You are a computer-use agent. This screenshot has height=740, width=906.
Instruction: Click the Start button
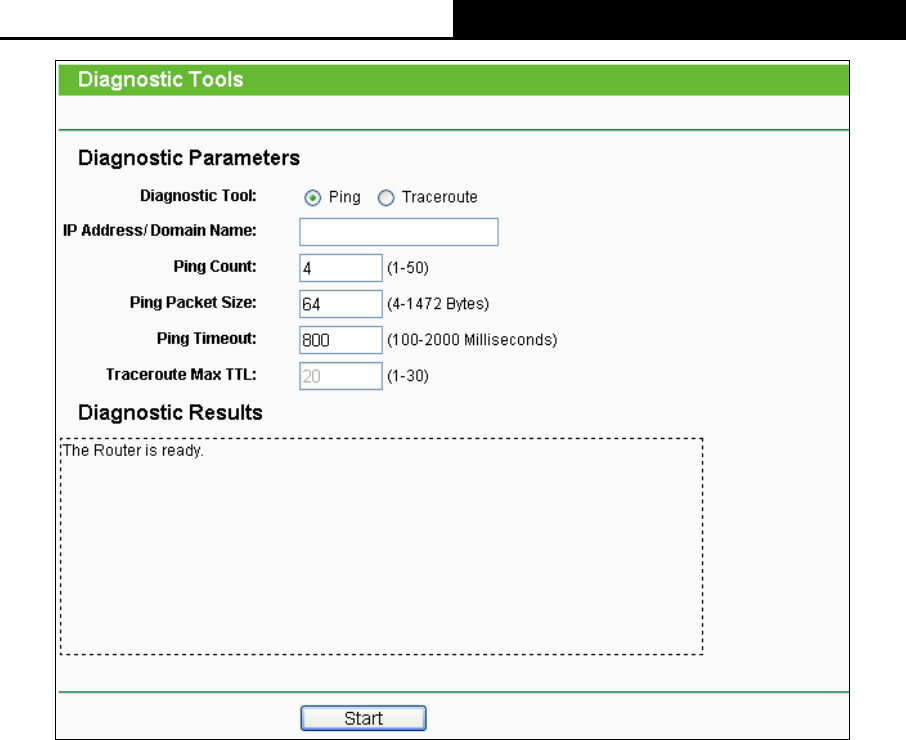pyautogui.click(x=363, y=718)
